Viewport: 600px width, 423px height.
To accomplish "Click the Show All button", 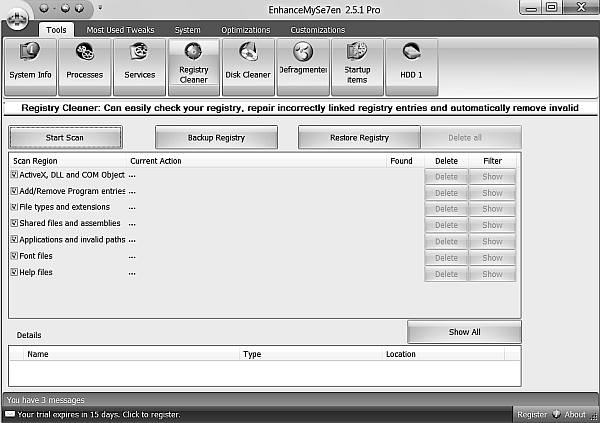I will tap(465, 332).
